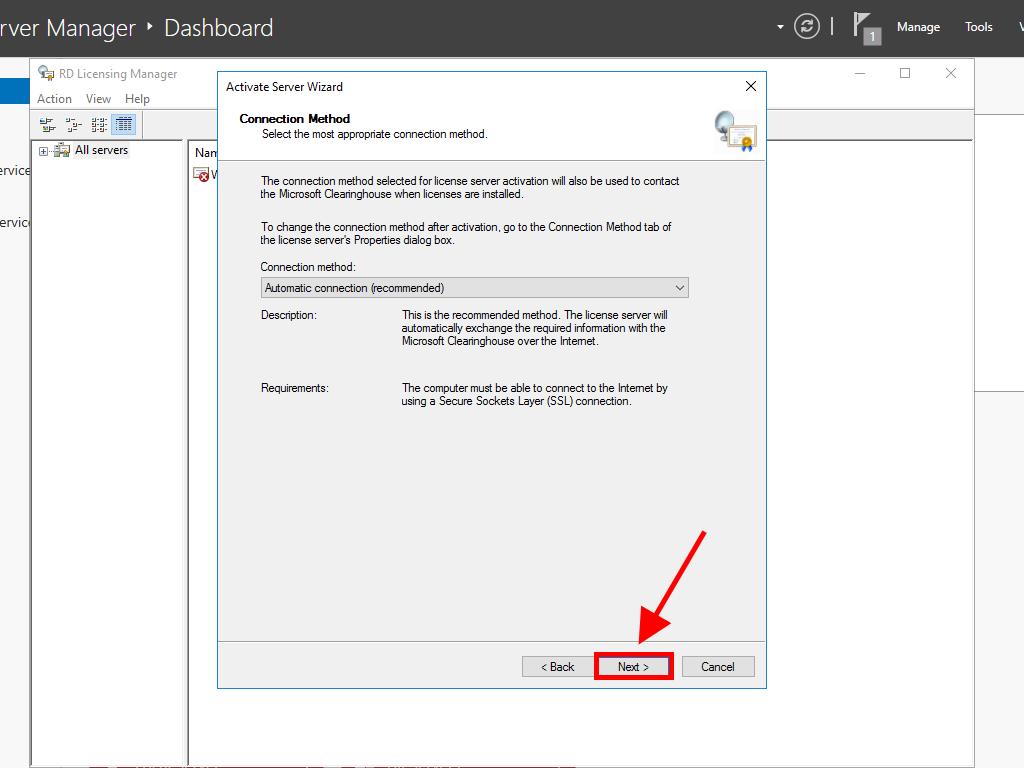Select the highlighted details view toolbar icon
This screenshot has width=1024, height=768.
[x=124, y=125]
